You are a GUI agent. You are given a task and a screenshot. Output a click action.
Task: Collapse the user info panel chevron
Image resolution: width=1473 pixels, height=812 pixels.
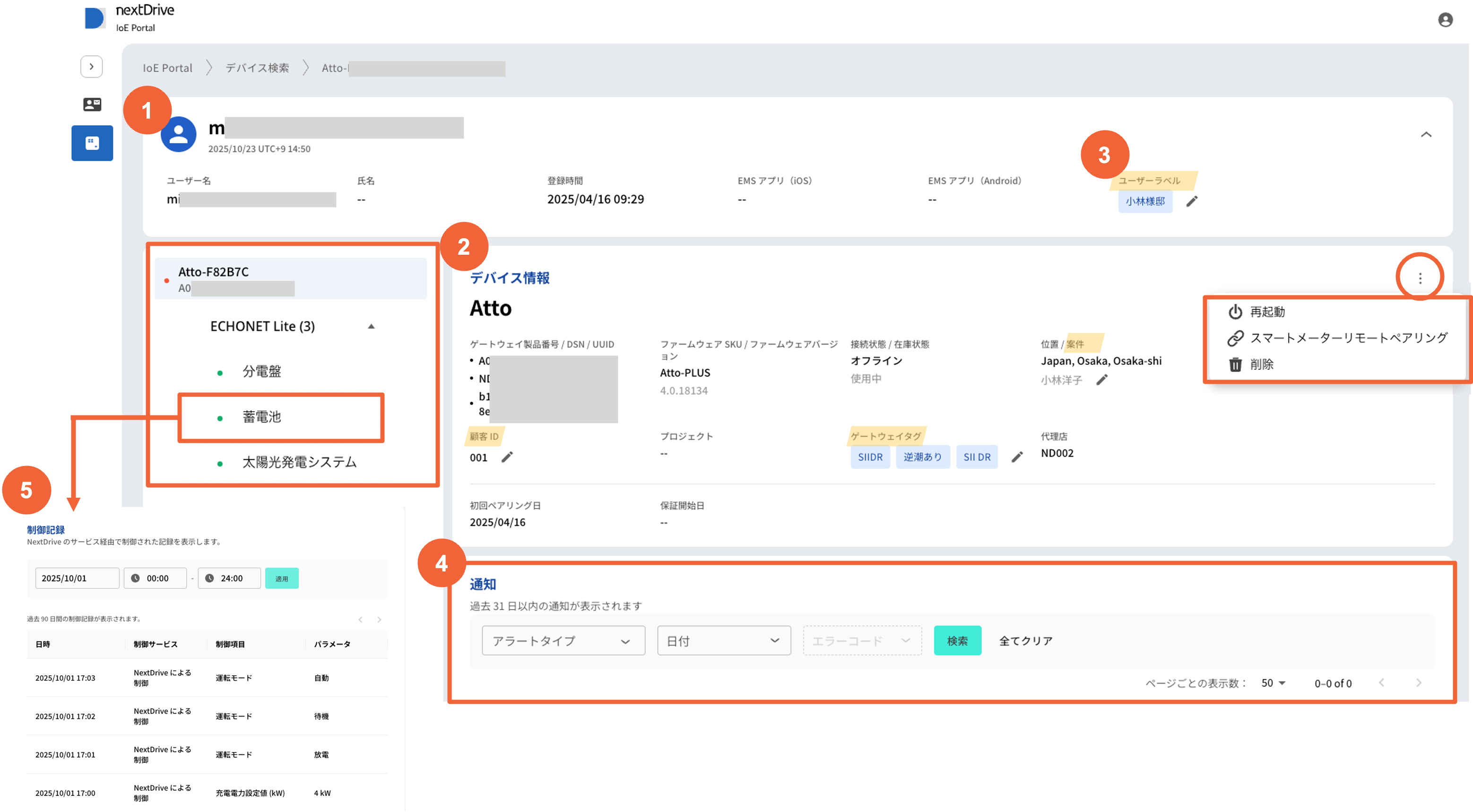1426,135
